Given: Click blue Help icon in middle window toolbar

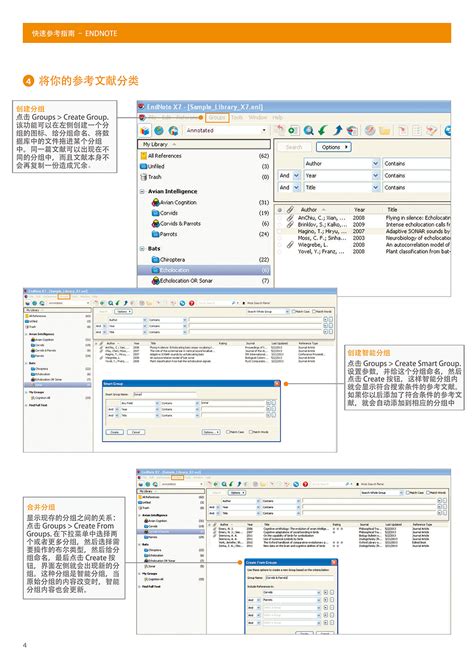Looking at the screenshot, I should point(183,303).
